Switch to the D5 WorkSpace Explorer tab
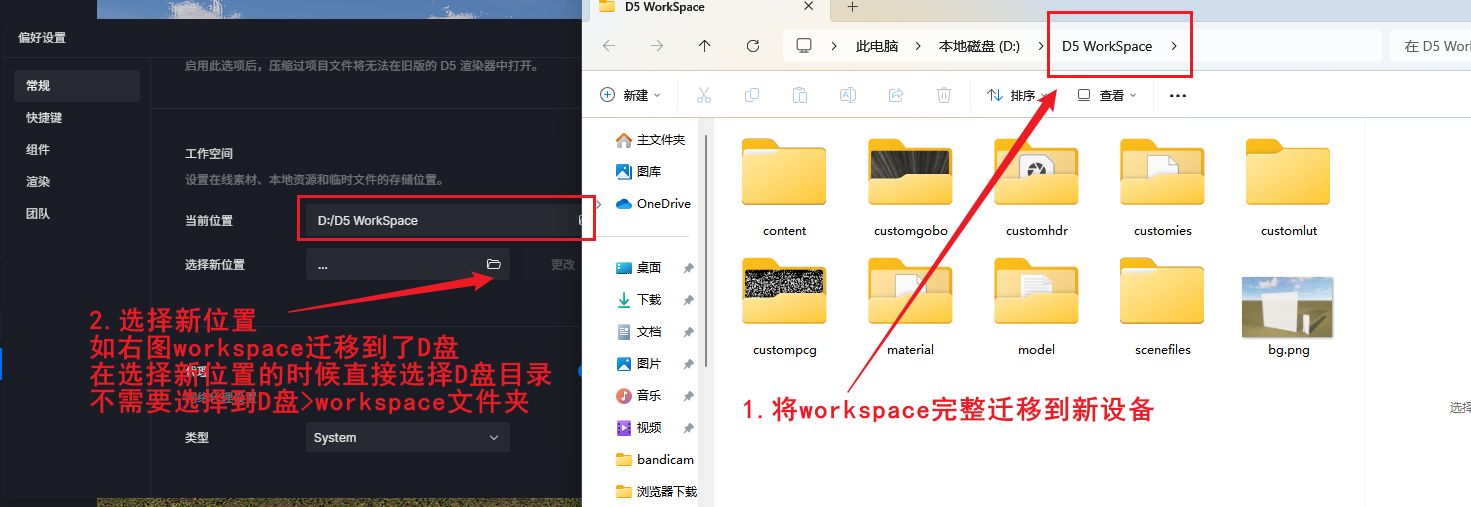Viewport: 1471px width, 507px height. [708, 8]
